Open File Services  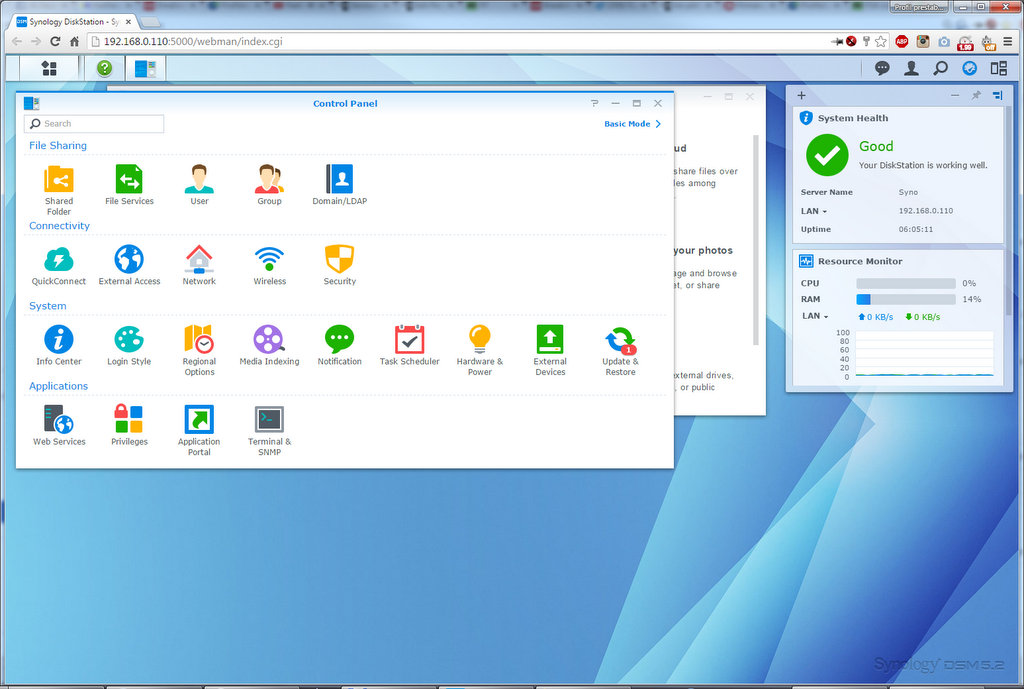tap(129, 185)
